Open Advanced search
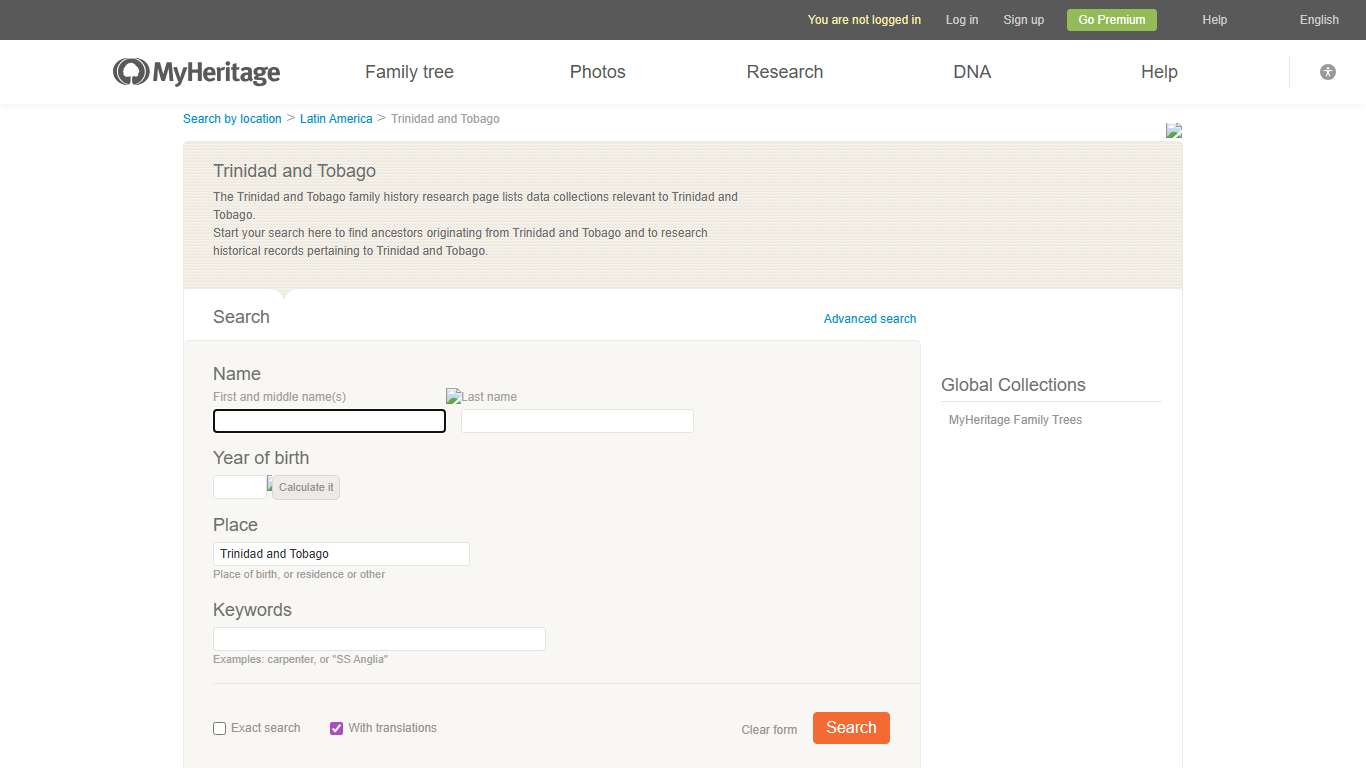The image size is (1366, 768). coord(869,318)
